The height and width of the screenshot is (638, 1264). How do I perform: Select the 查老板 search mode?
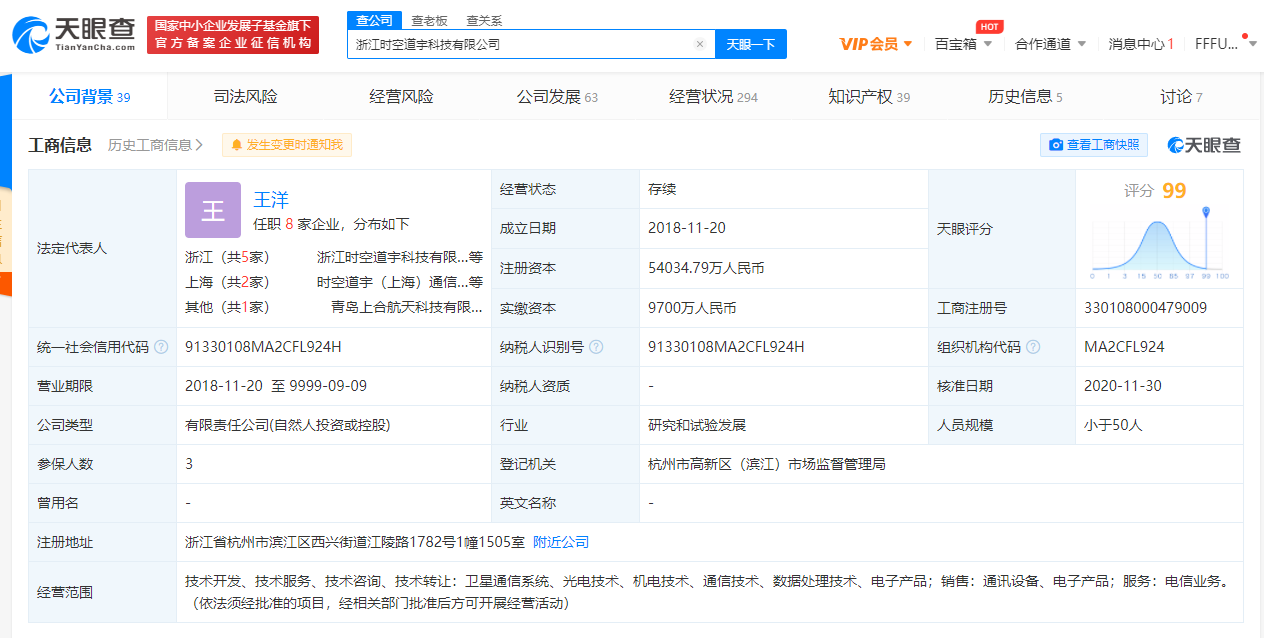(428, 19)
